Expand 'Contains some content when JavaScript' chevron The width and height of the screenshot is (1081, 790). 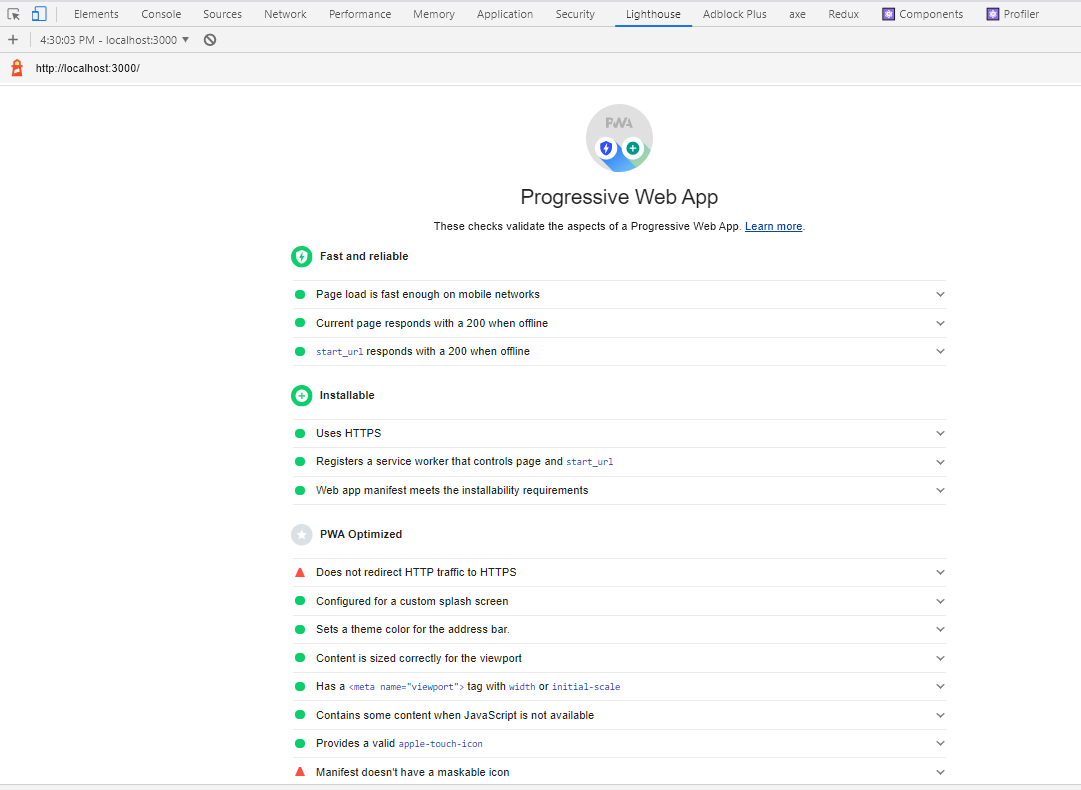[x=940, y=716]
